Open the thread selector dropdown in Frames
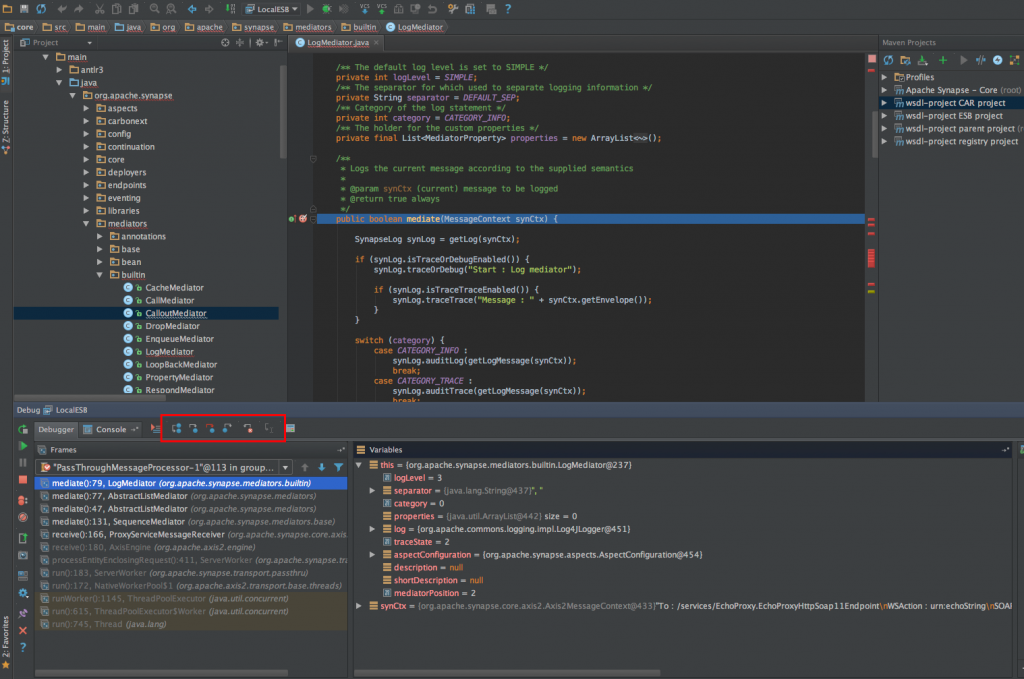This screenshot has height=679, width=1024. (x=285, y=467)
